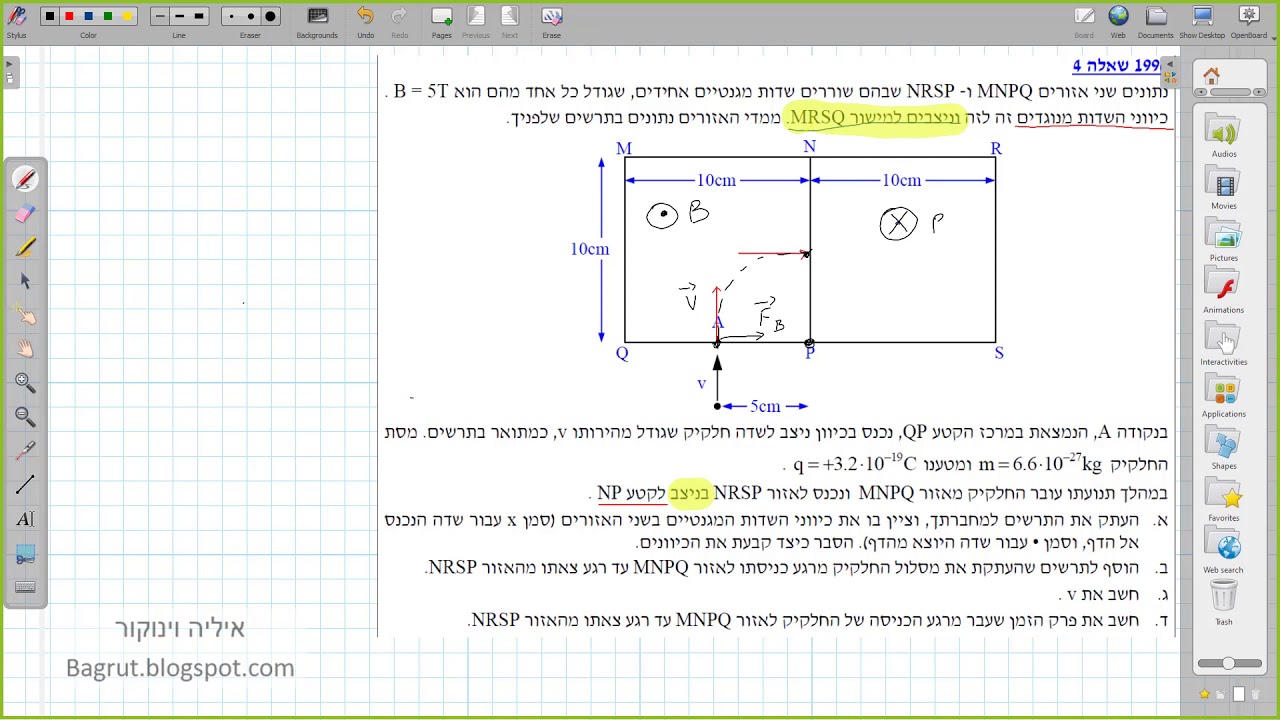
Task: Select the Text tool
Action: coord(26,519)
